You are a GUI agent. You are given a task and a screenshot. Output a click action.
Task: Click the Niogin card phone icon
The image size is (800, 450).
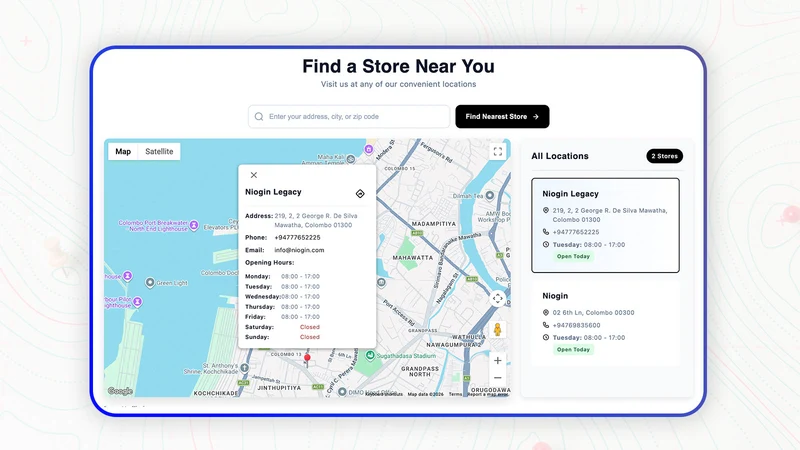(x=546, y=325)
